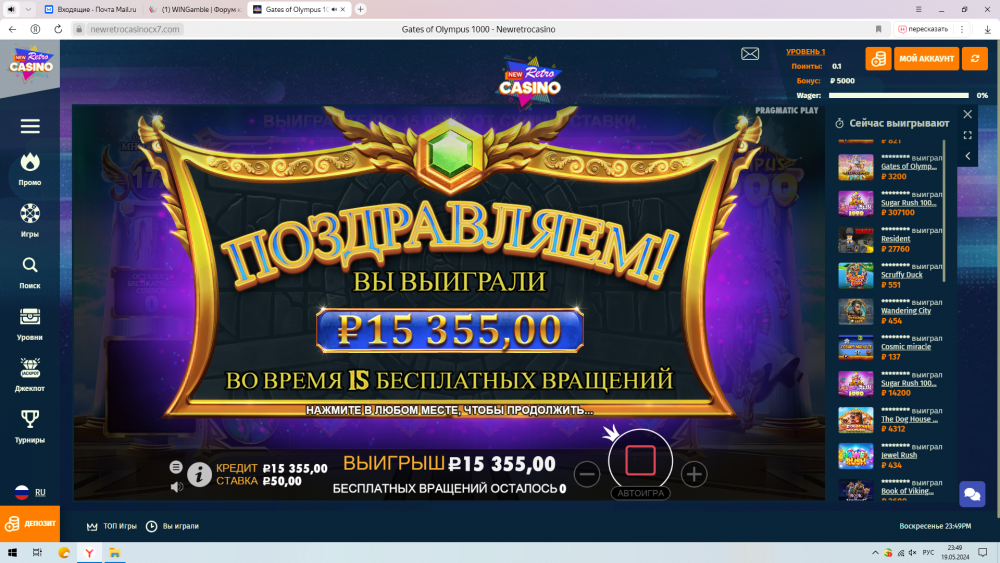Screen dimensions: 1000x563
Task: Click the Депозит button
Action: 30,523
